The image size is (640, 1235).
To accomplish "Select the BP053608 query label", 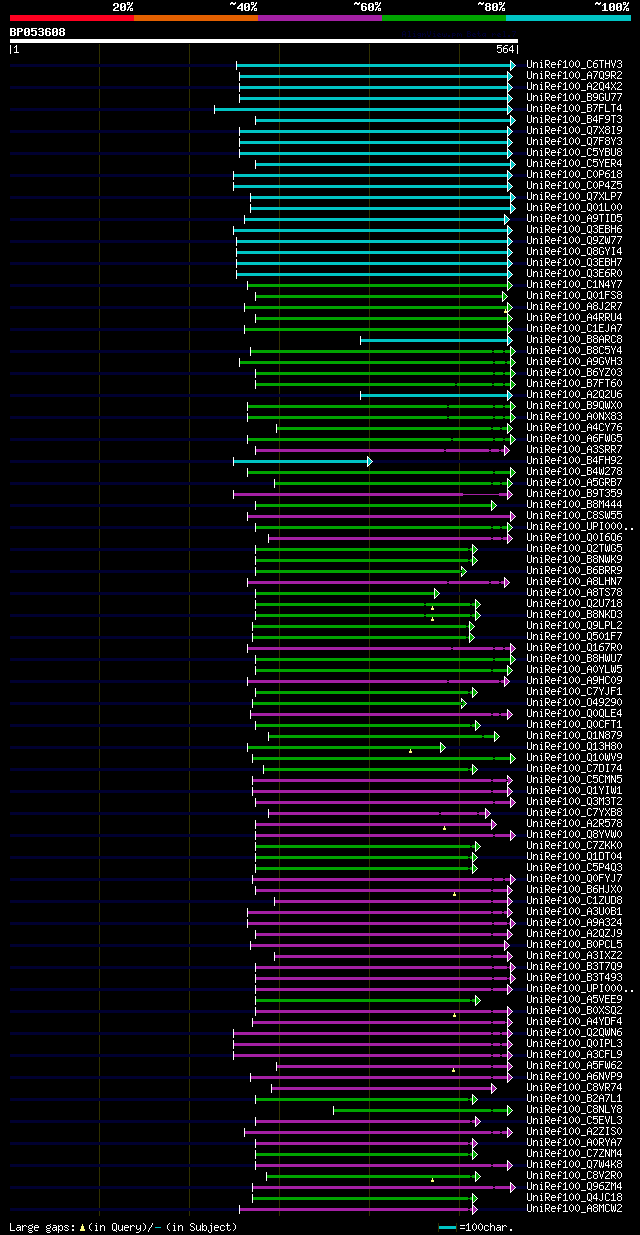I will 38,32.
